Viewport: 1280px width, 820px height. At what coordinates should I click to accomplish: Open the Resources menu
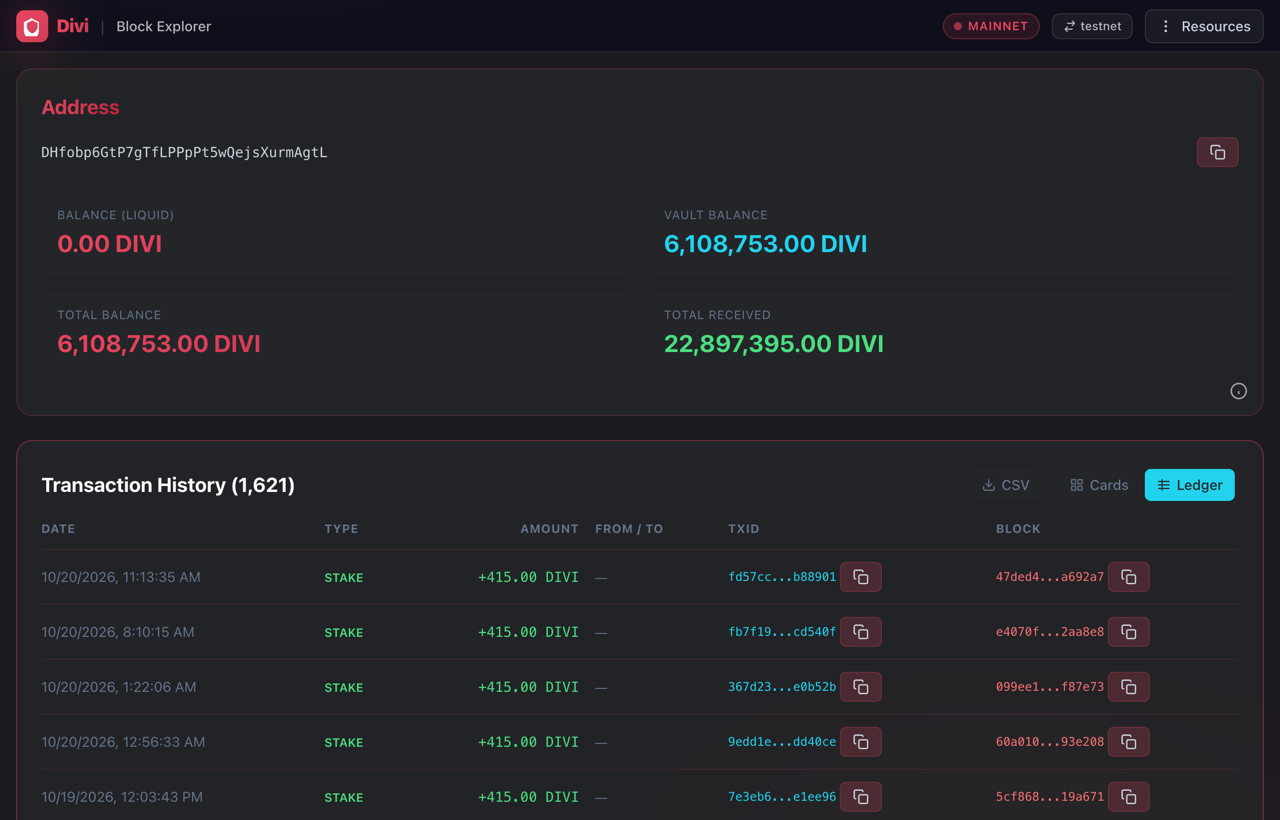click(1204, 26)
